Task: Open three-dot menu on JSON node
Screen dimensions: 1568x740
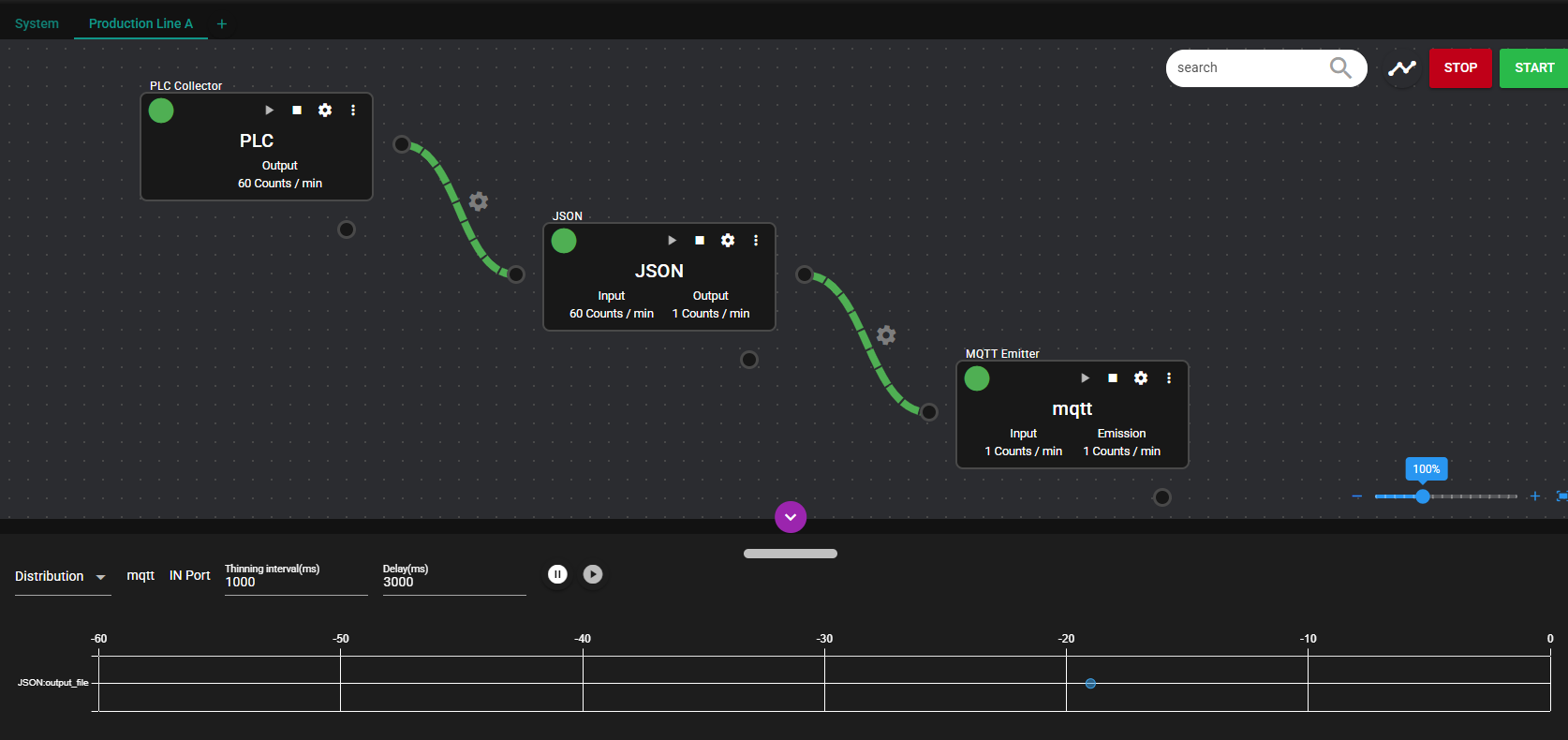Action: pyautogui.click(x=756, y=241)
